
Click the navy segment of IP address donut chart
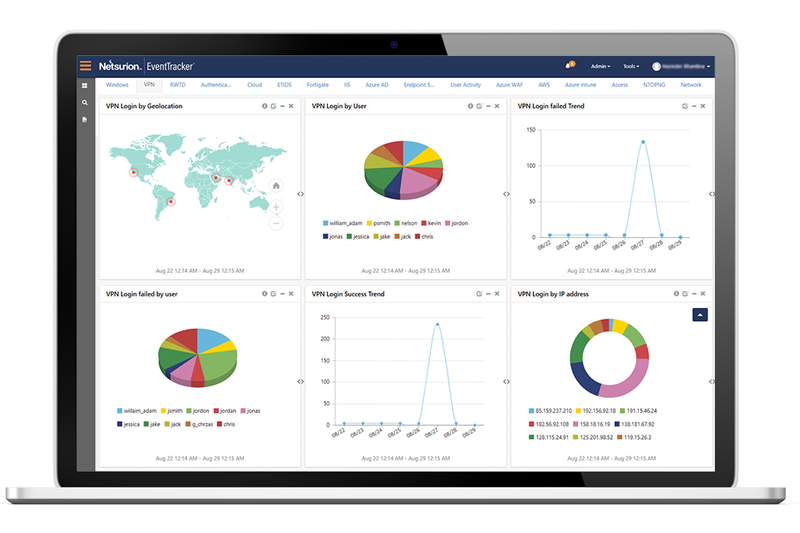coord(584,378)
